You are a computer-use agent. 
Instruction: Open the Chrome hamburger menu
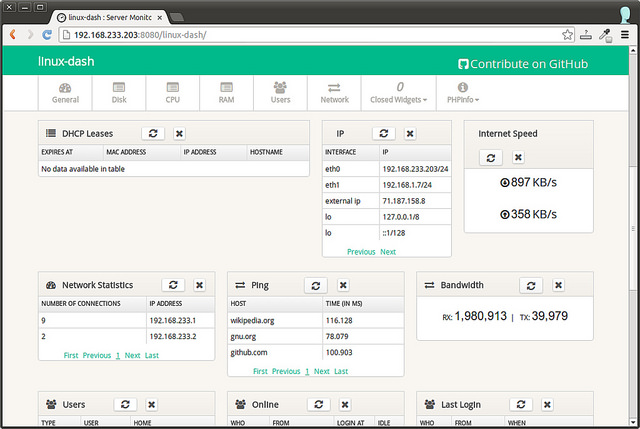coord(624,34)
